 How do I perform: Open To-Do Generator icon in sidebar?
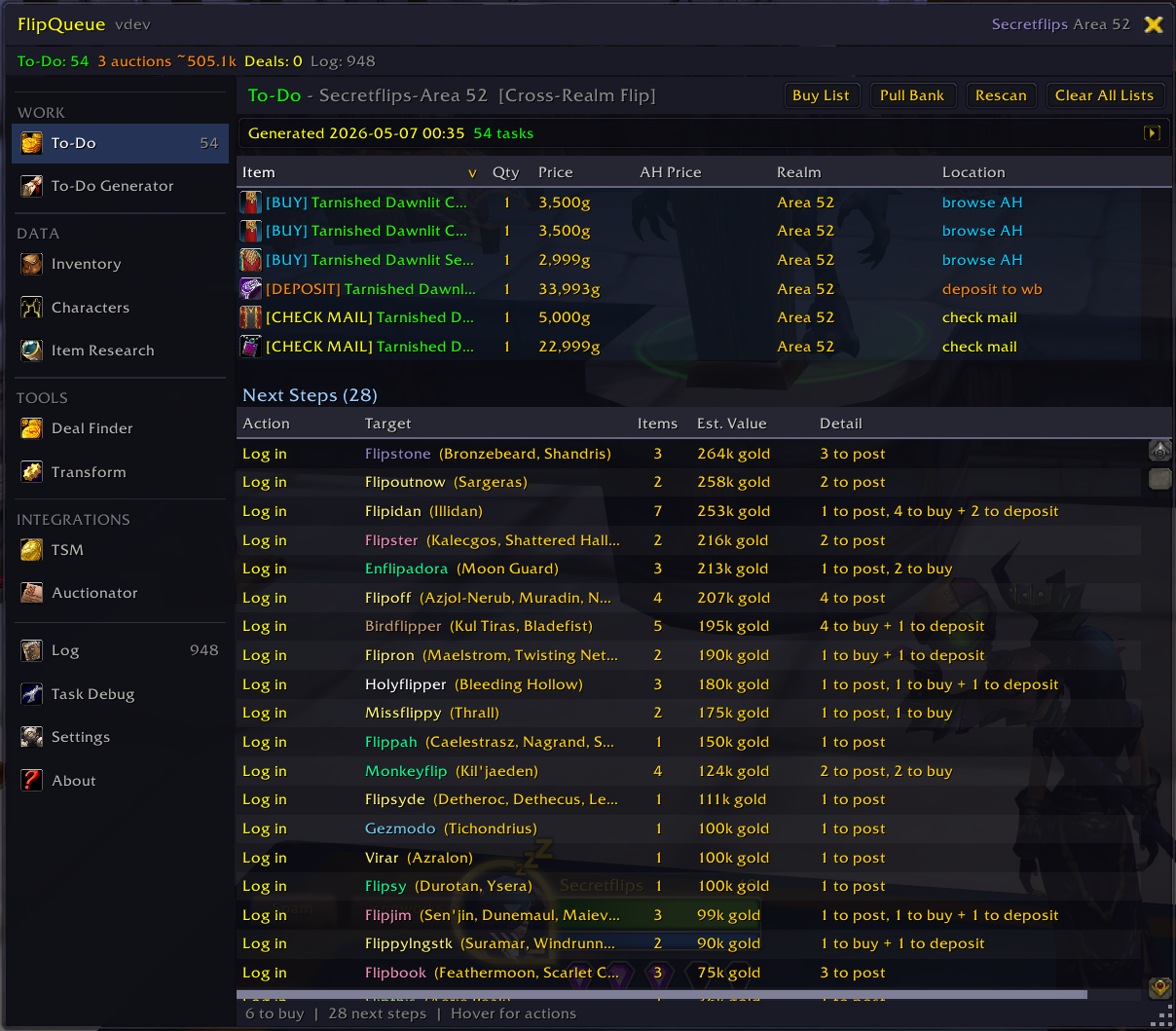click(32, 186)
